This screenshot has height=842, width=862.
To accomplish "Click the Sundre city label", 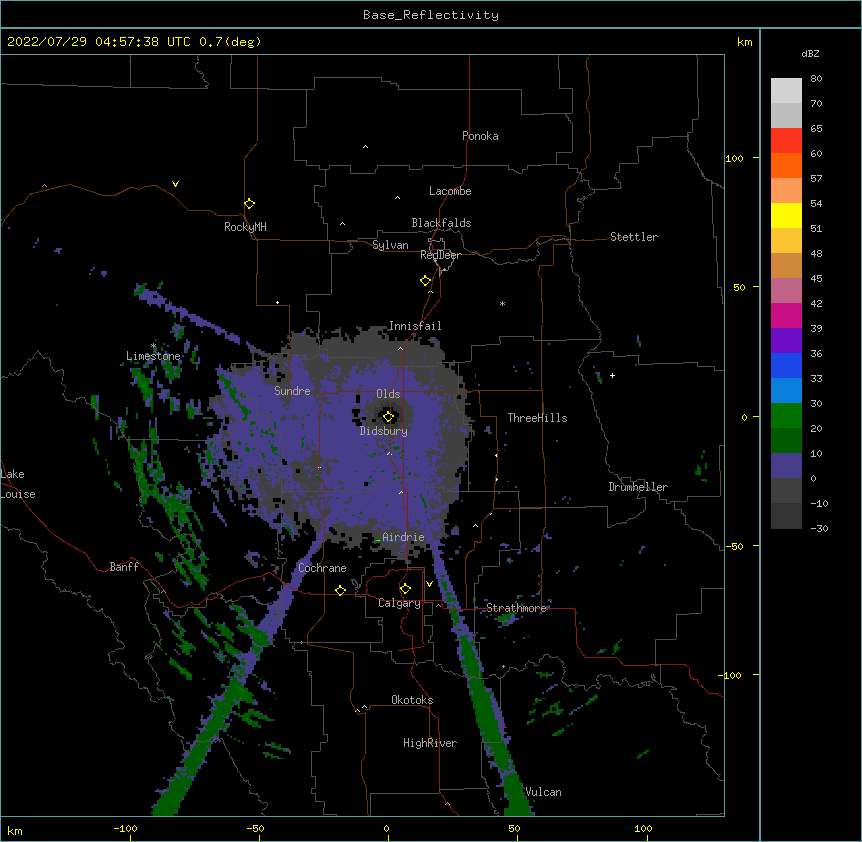I will coord(292,391).
